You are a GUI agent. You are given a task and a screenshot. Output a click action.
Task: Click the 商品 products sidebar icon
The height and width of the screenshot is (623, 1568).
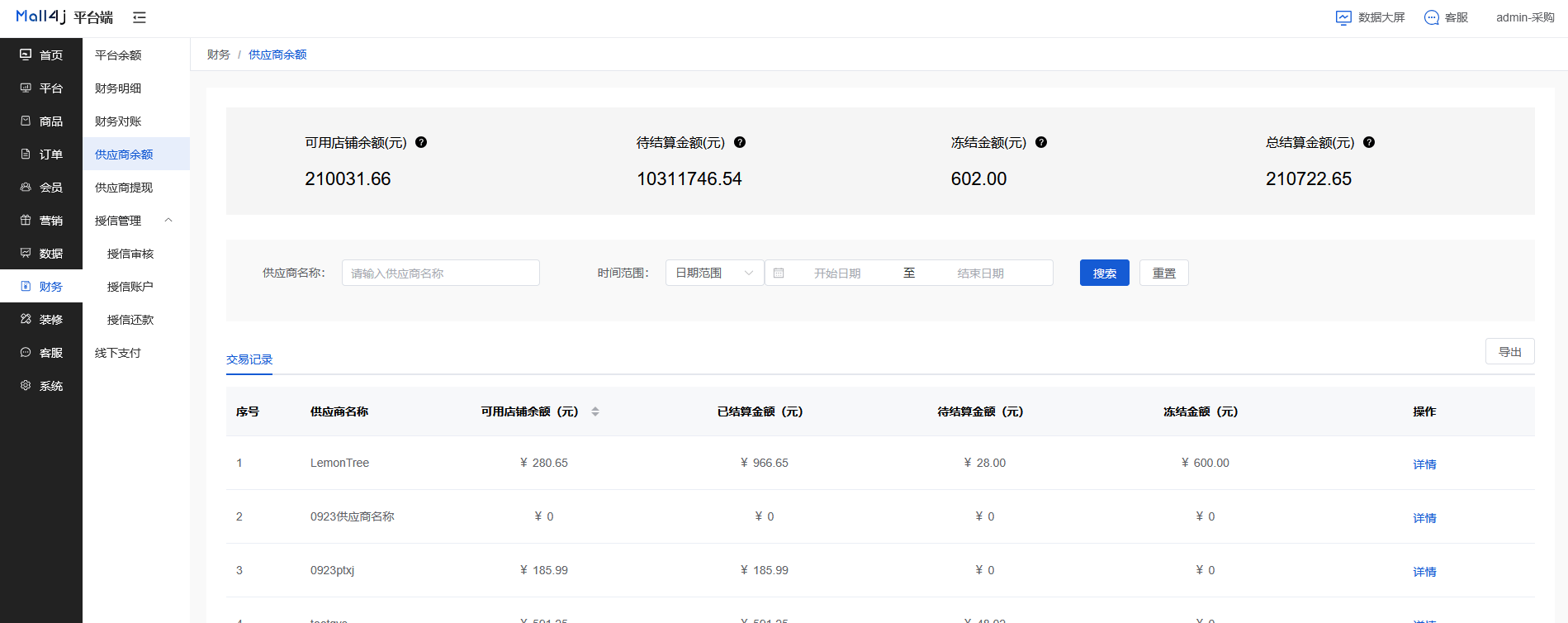click(26, 121)
